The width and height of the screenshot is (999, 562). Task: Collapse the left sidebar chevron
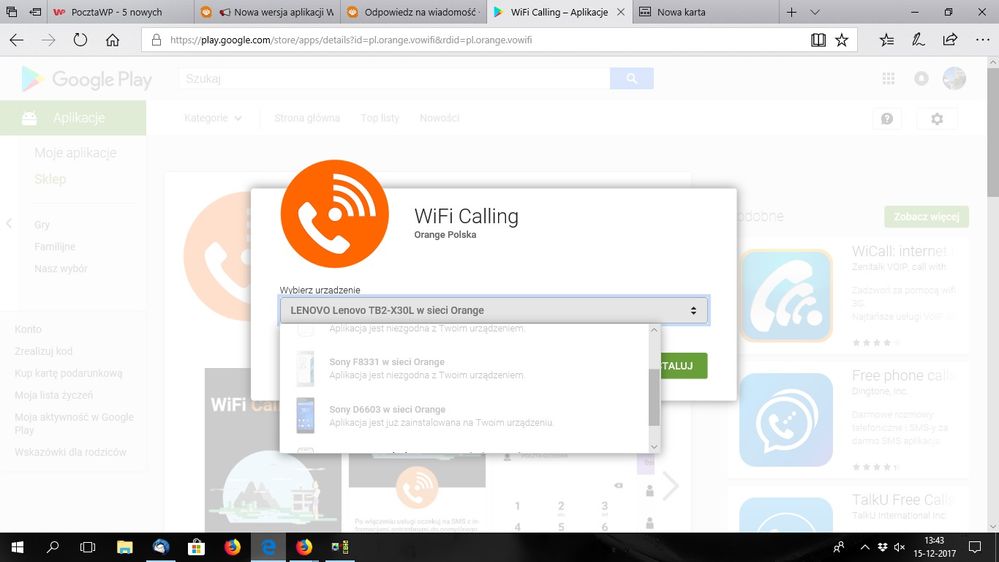point(9,224)
